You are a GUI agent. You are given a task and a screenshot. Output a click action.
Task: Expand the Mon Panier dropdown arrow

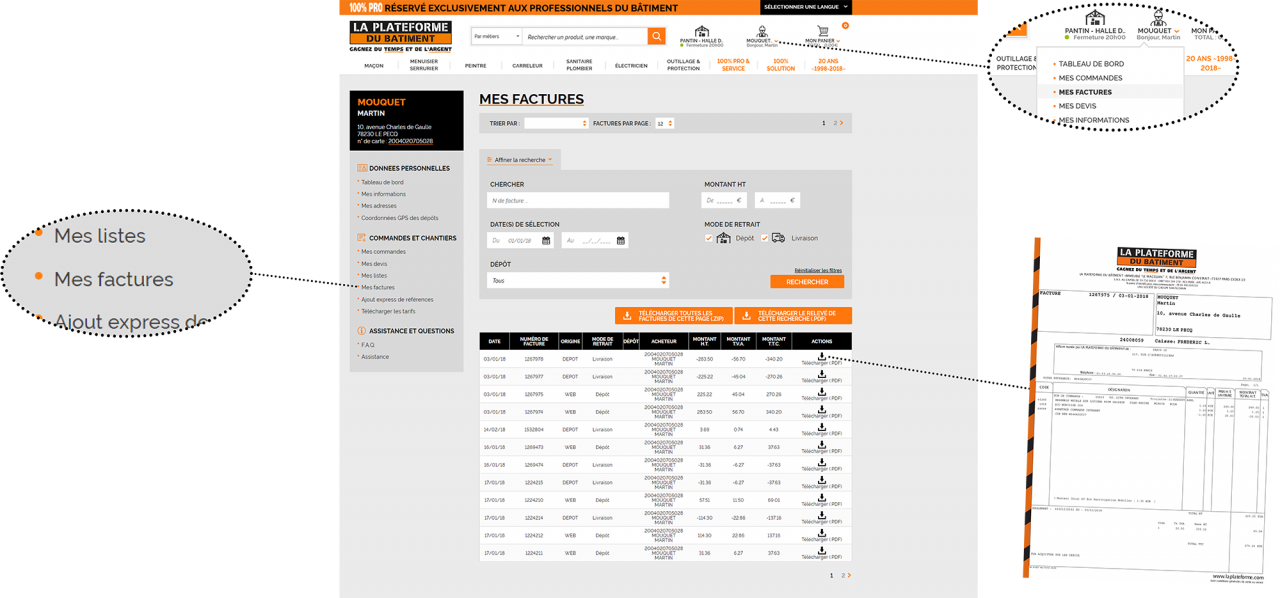coord(838,41)
